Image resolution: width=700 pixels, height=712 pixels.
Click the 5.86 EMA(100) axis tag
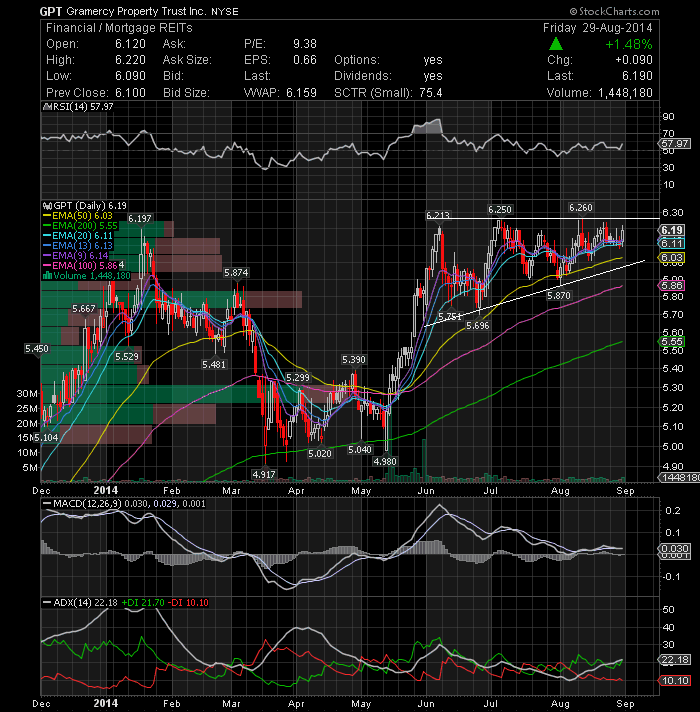671,286
